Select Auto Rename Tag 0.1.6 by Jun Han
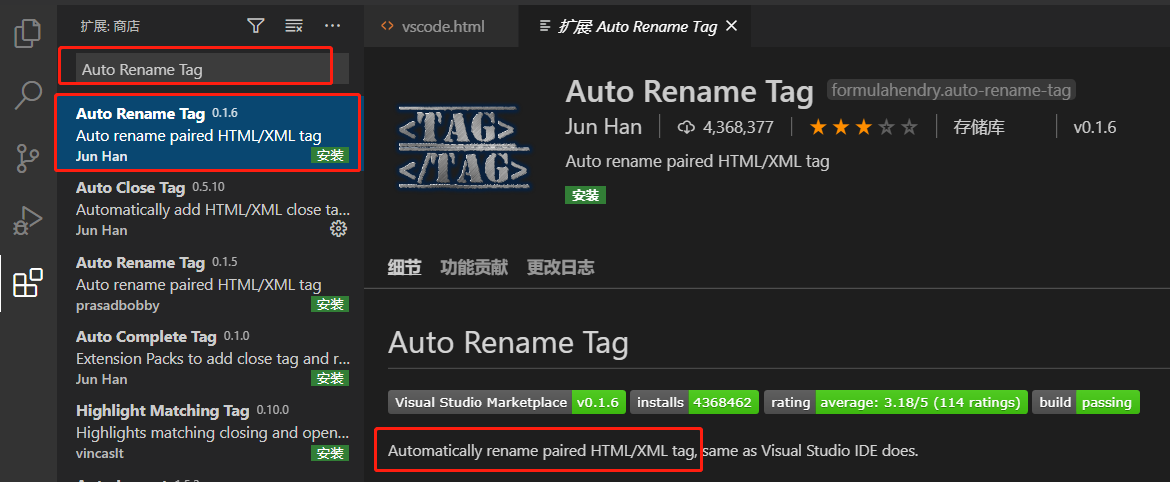The height and width of the screenshot is (482, 1170). point(208,134)
